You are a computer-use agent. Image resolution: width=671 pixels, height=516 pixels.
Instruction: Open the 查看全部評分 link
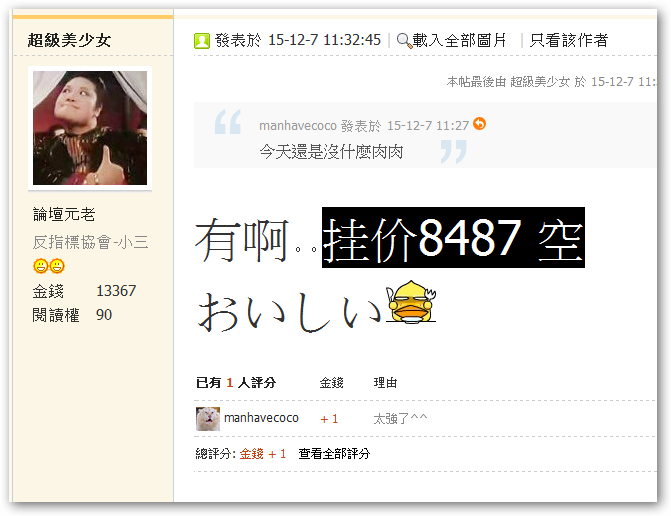pos(334,454)
